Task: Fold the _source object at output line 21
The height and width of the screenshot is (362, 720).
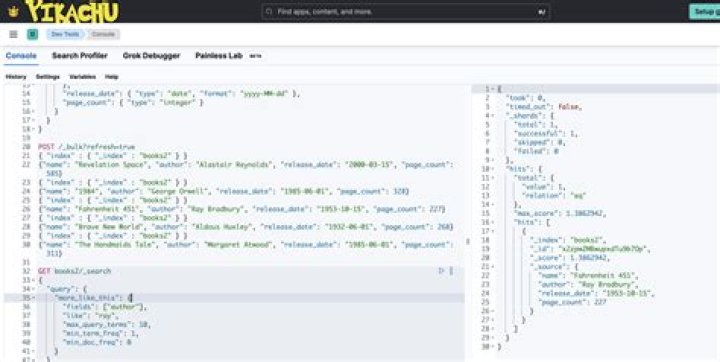Action: point(493,267)
